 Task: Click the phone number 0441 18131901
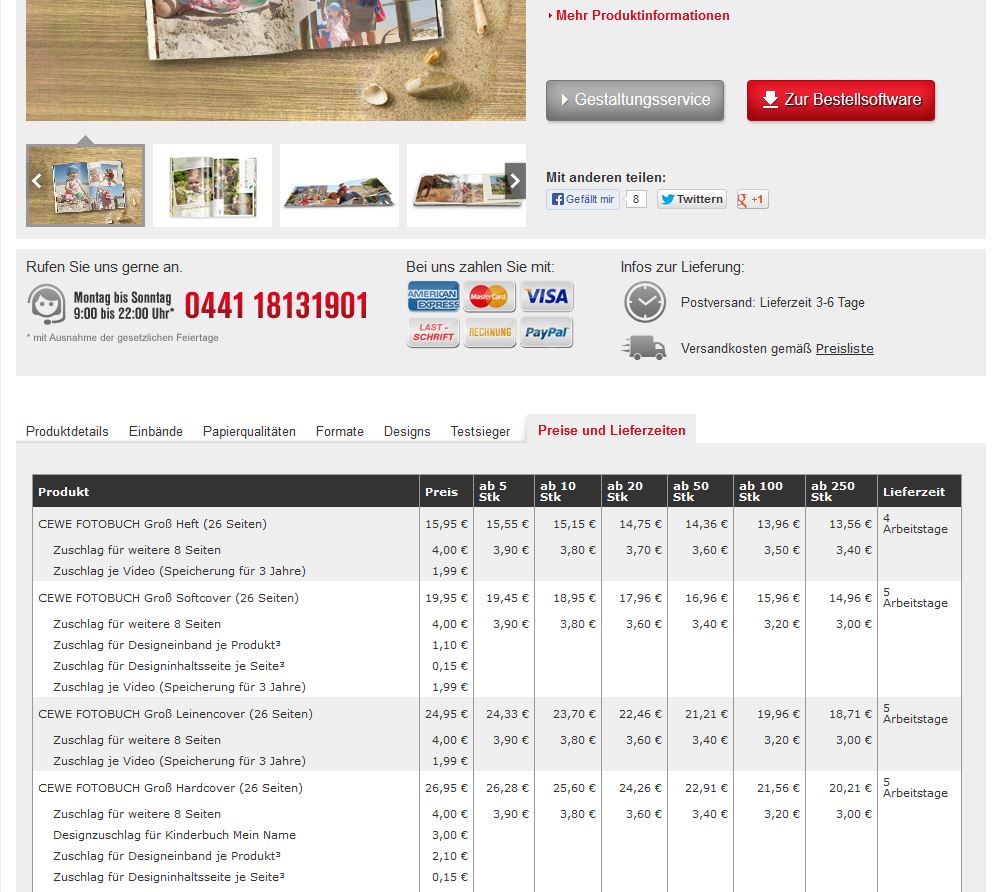pyautogui.click(x=276, y=305)
